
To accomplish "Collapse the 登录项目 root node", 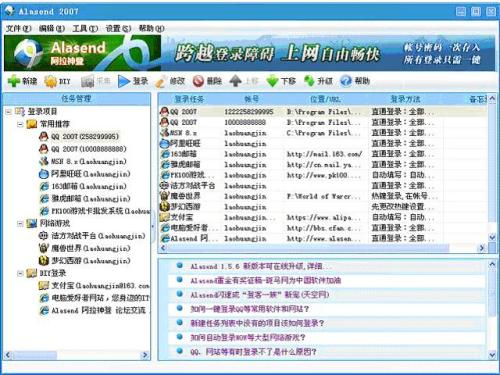I will click(x=8, y=112).
